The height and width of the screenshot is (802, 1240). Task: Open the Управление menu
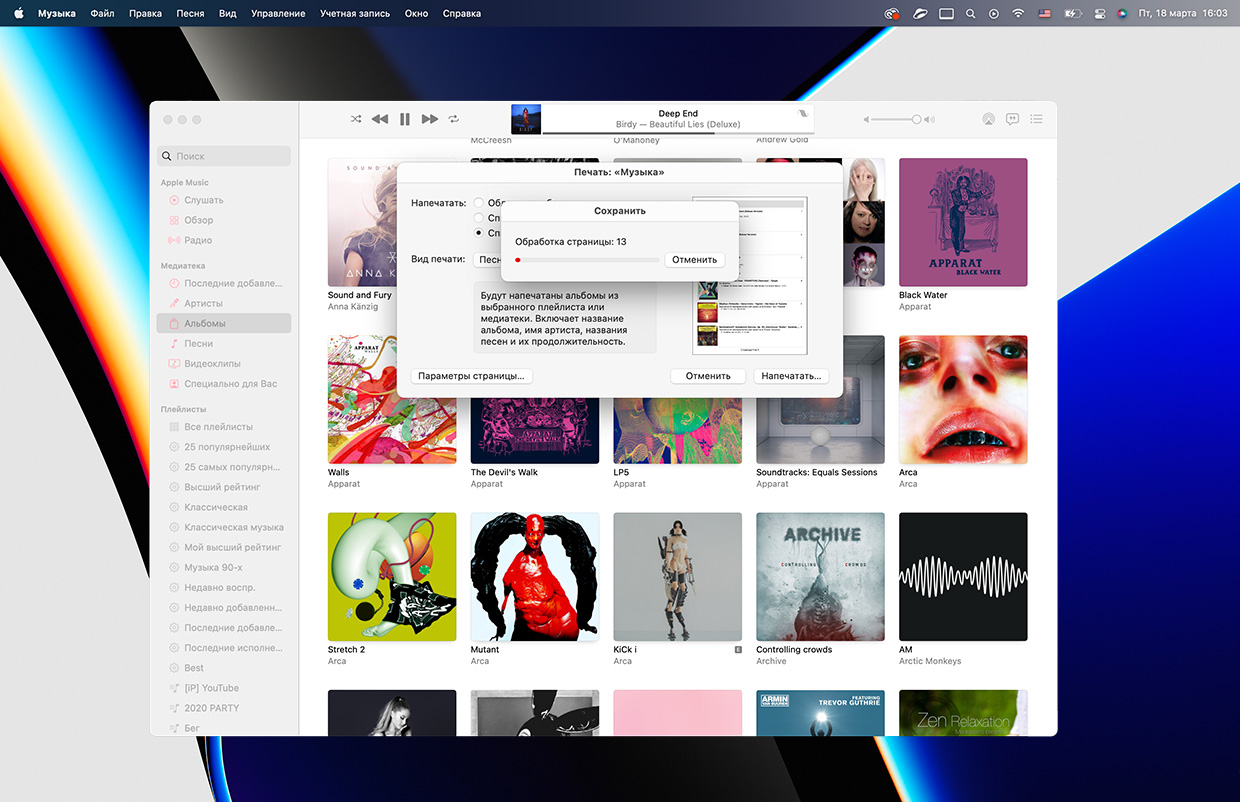tap(278, 14)
